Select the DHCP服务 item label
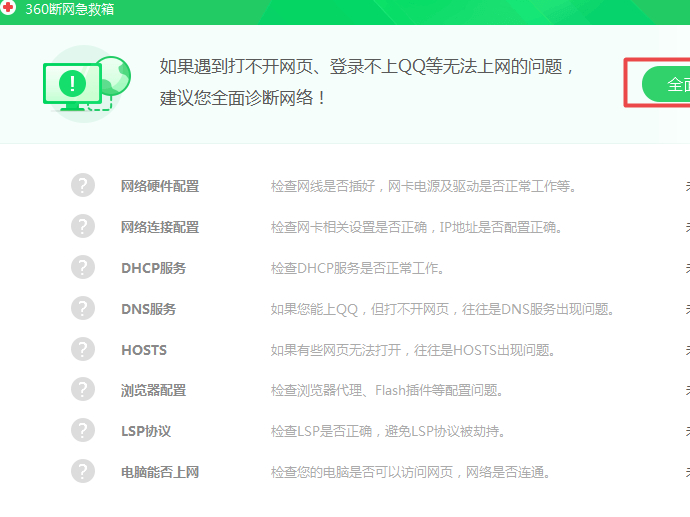690x517 pixels. coord(154,268)
